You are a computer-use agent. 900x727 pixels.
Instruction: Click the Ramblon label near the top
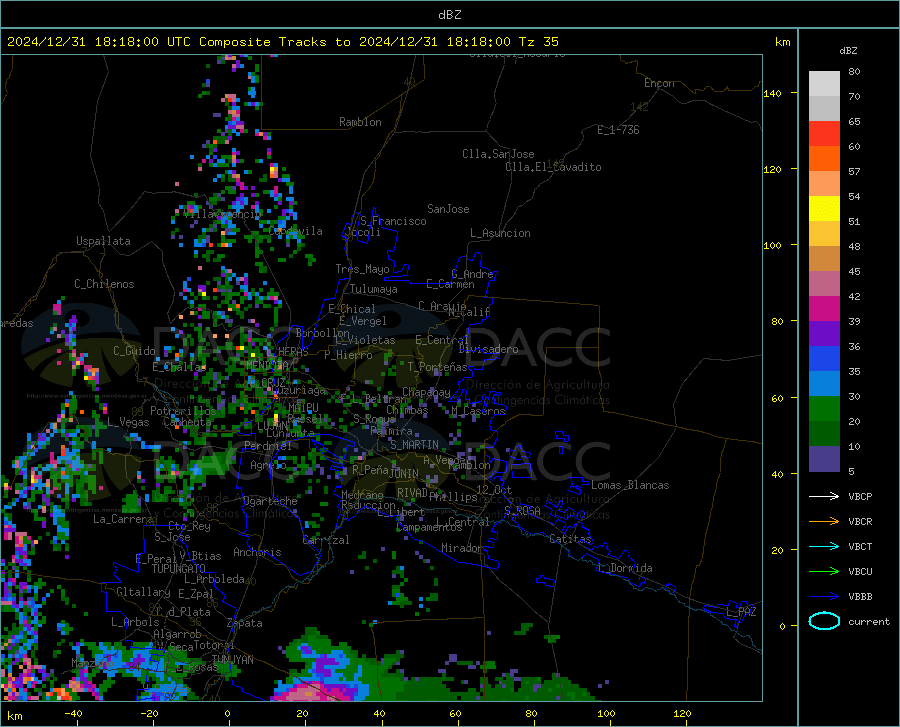[360, 122]
